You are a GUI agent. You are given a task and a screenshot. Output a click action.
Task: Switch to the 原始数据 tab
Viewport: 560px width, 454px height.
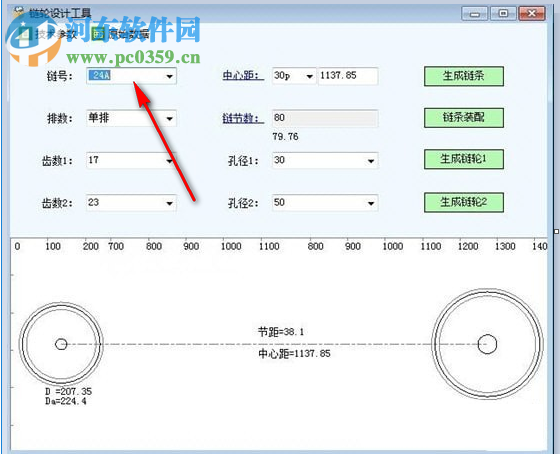pyautogui.click(x=121, y=34)
